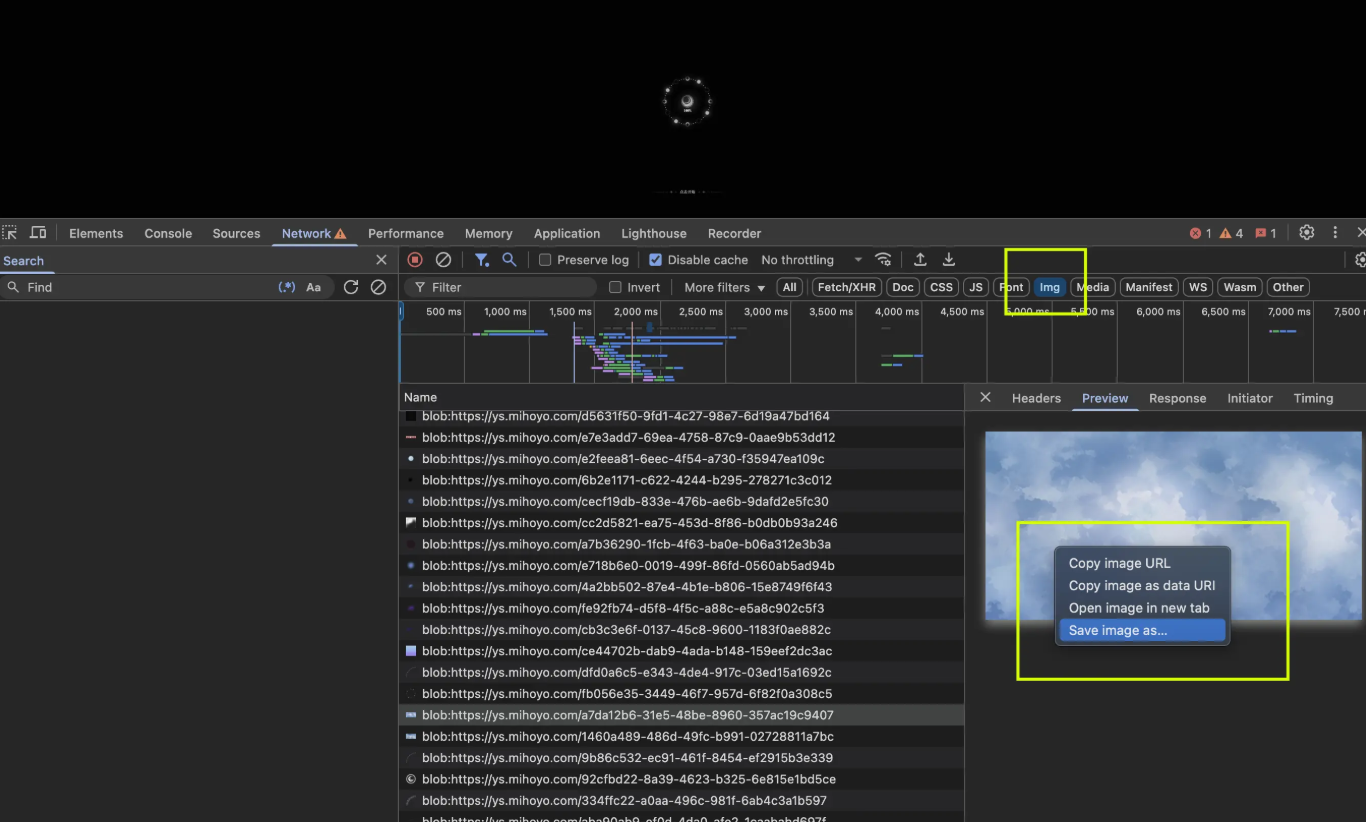Click the warnings count indicator

tap(1231, 233)
